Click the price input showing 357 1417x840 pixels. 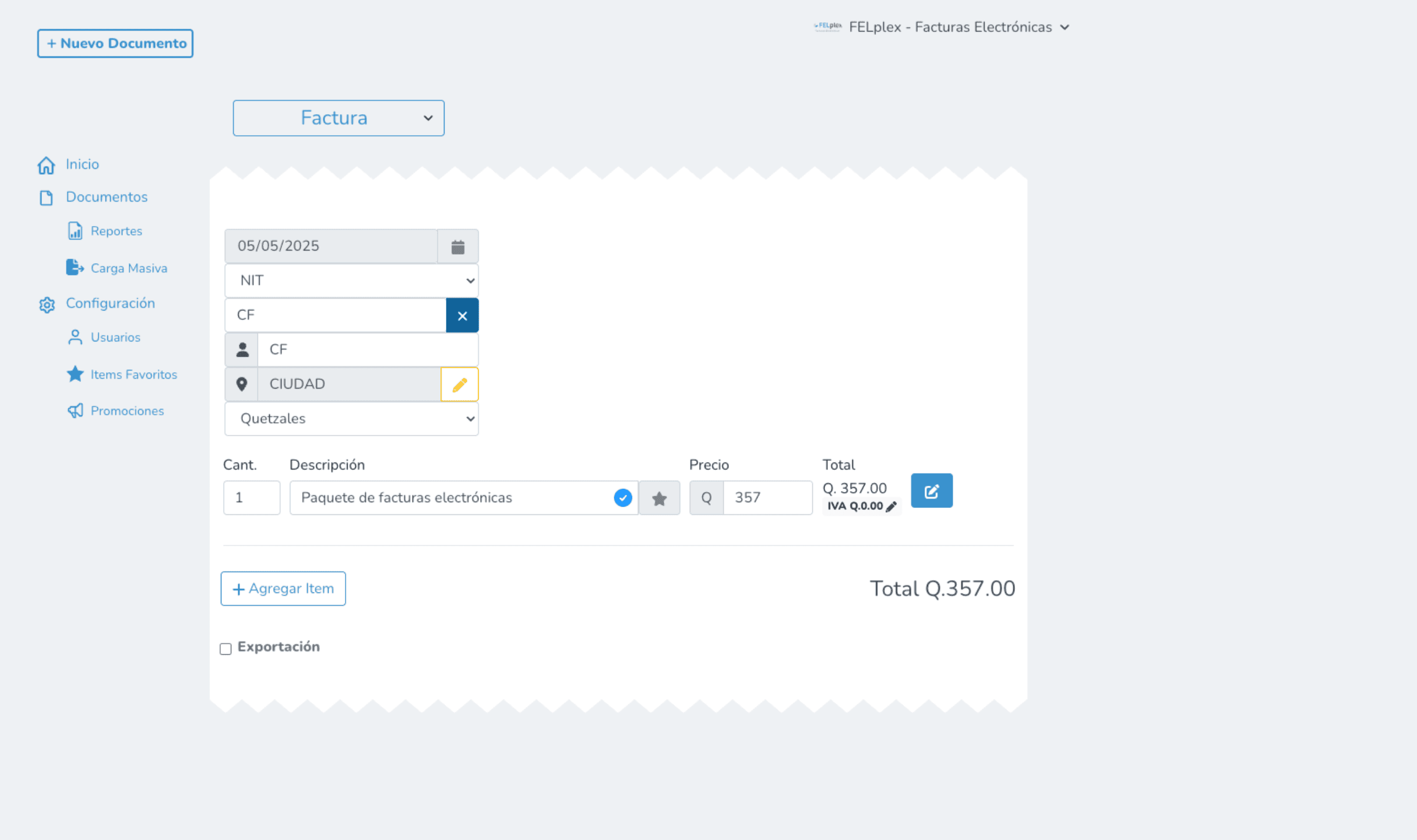pos(767,498)
